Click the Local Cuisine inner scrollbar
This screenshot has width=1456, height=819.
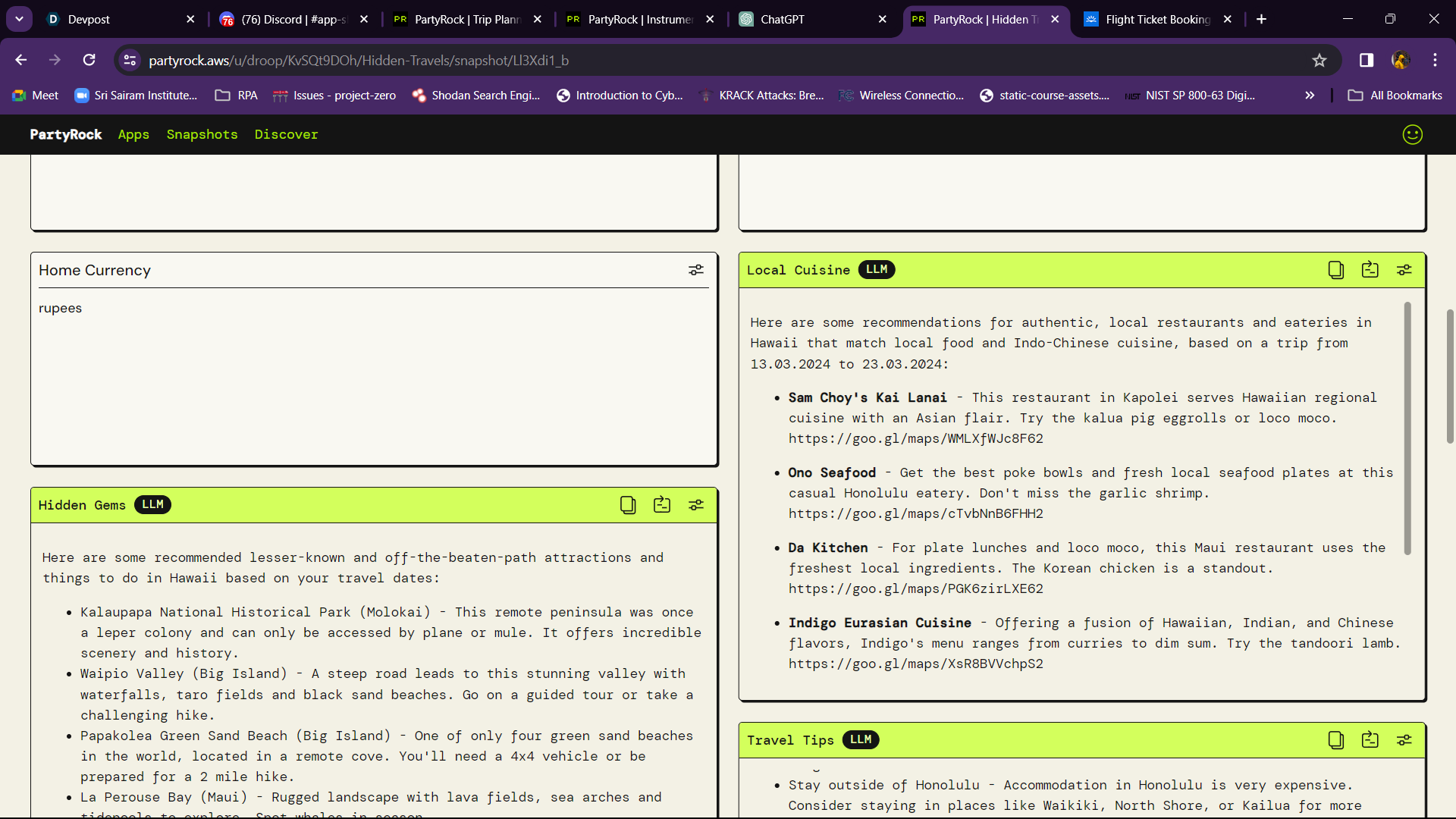coord(1407,428)
